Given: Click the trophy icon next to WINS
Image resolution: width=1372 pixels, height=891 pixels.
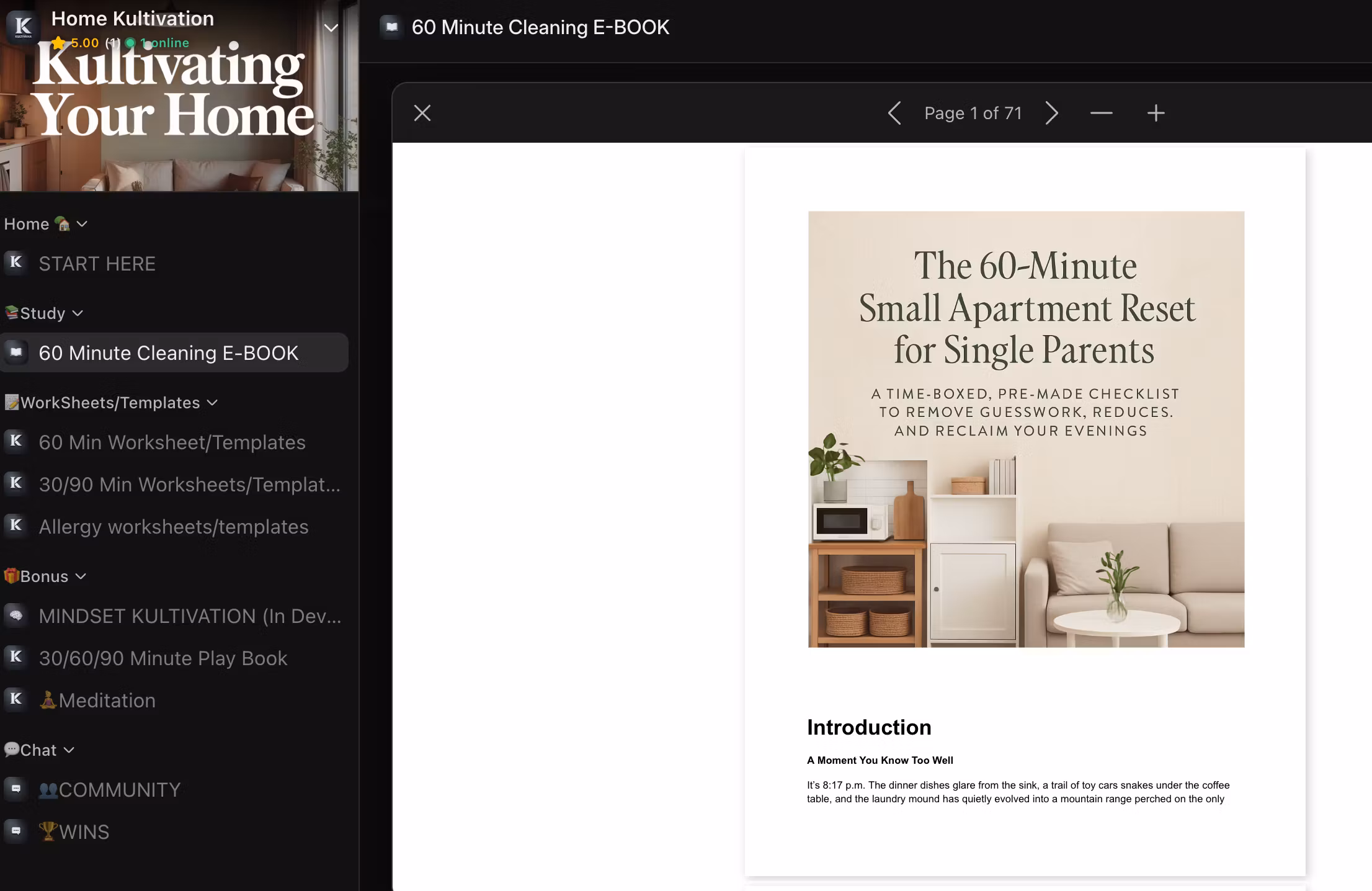Looking at the screenshot, I should pyautogui.click(x=48, y=831).
